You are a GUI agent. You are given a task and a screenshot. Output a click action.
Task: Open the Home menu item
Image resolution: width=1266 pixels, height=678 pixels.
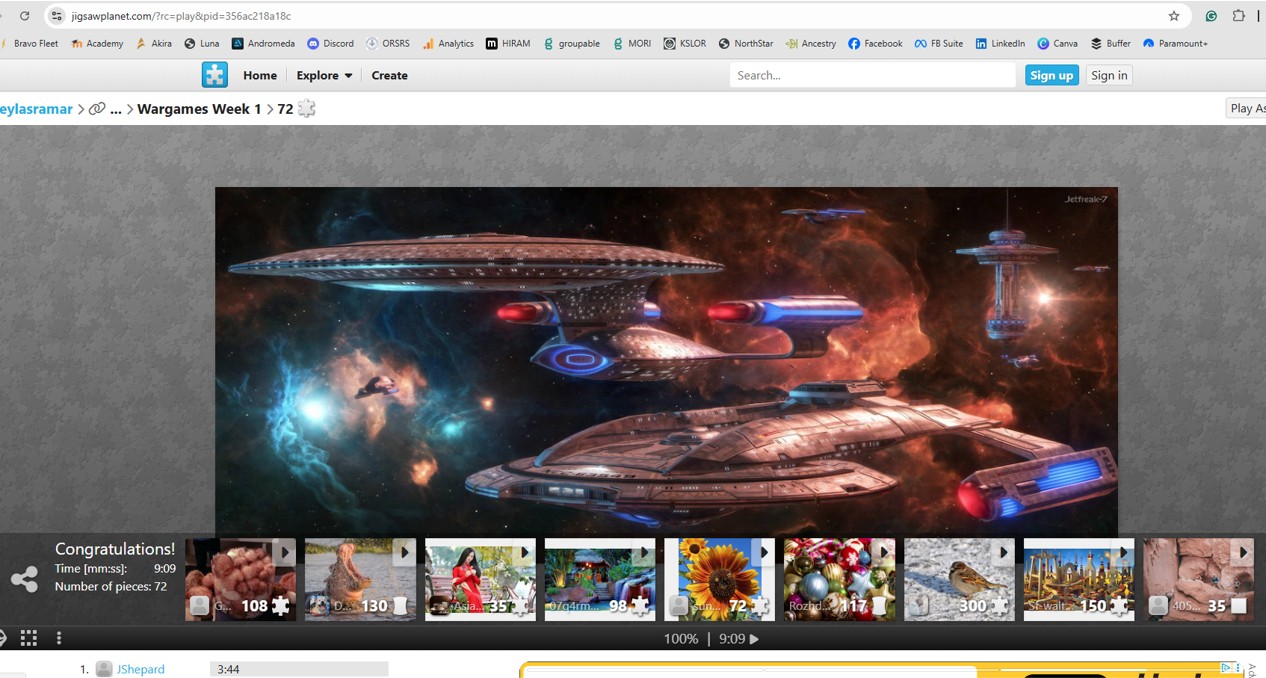tap(260, 75)
